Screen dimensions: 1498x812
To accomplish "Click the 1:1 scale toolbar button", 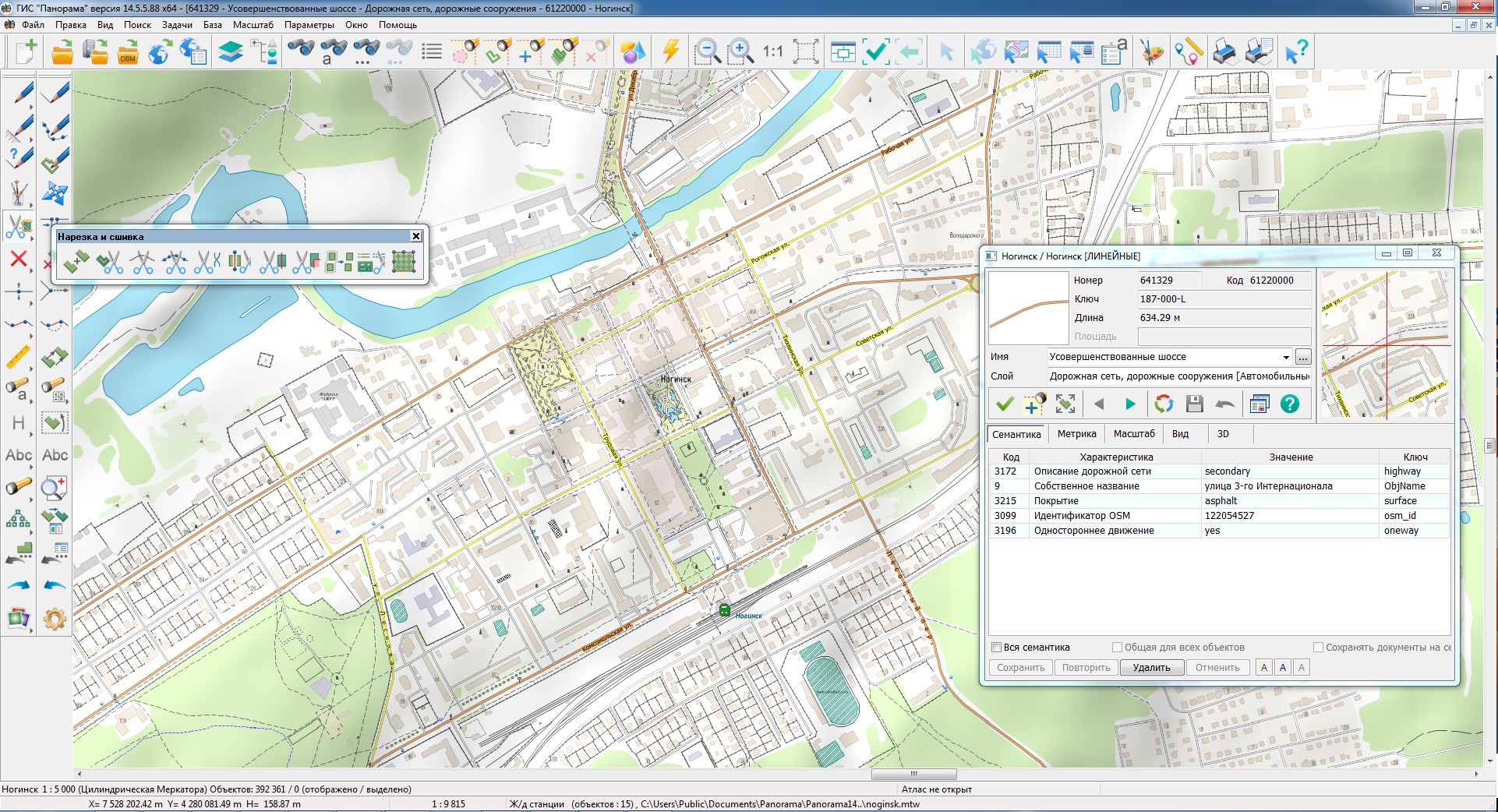I will tap(772, 51).
